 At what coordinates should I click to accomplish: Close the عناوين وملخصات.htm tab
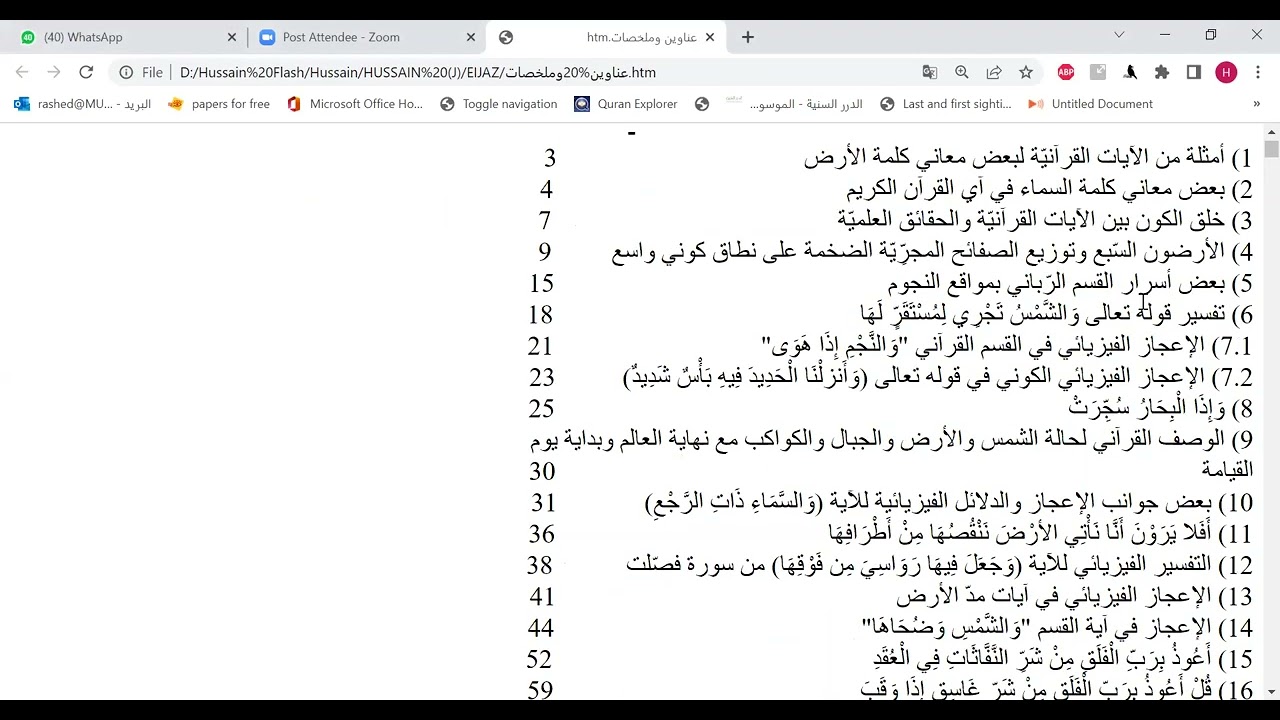click(x=710, y=37)
